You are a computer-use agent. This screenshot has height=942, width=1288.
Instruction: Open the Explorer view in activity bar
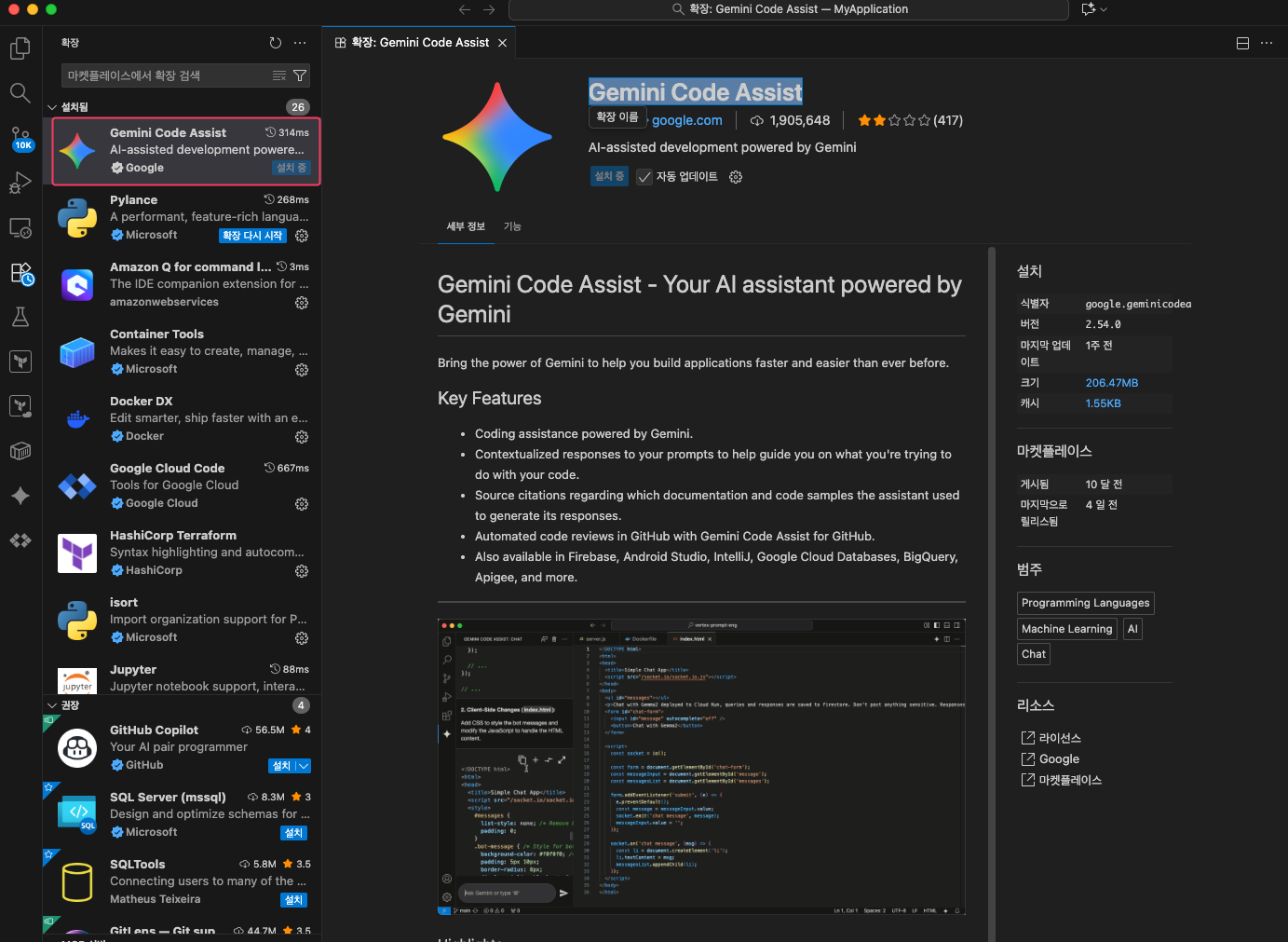pyautogui.click(x=20, y=48)
